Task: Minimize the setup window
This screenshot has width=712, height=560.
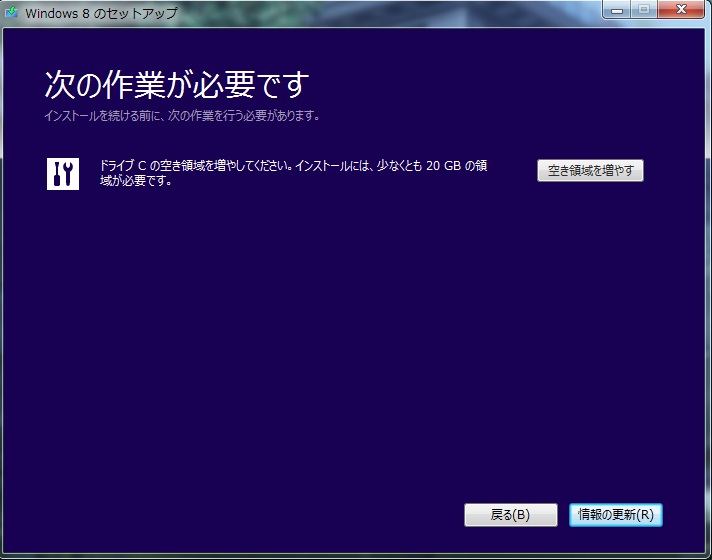Action: click(x=617, y=10)
